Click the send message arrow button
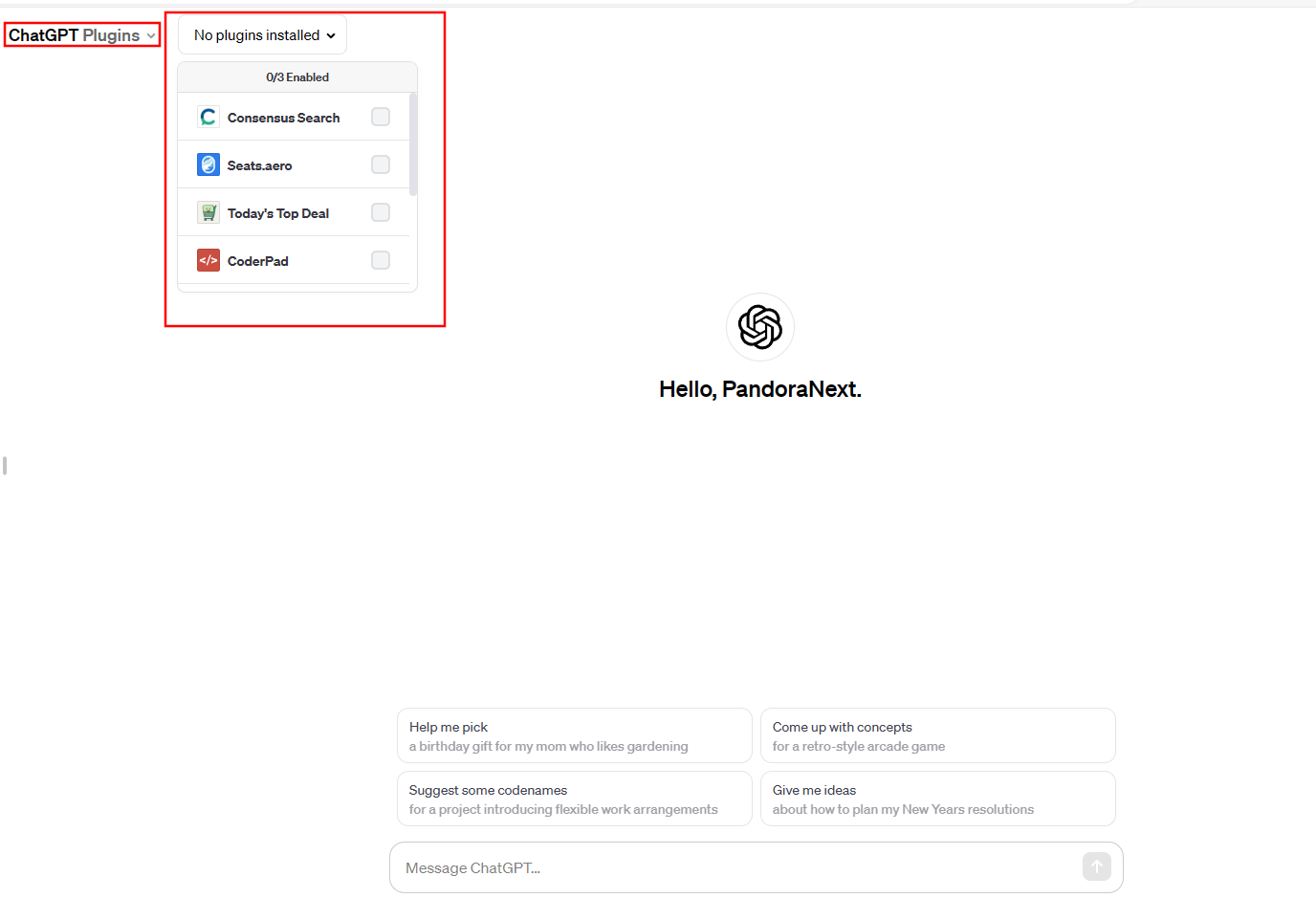 coord(1097,866)
